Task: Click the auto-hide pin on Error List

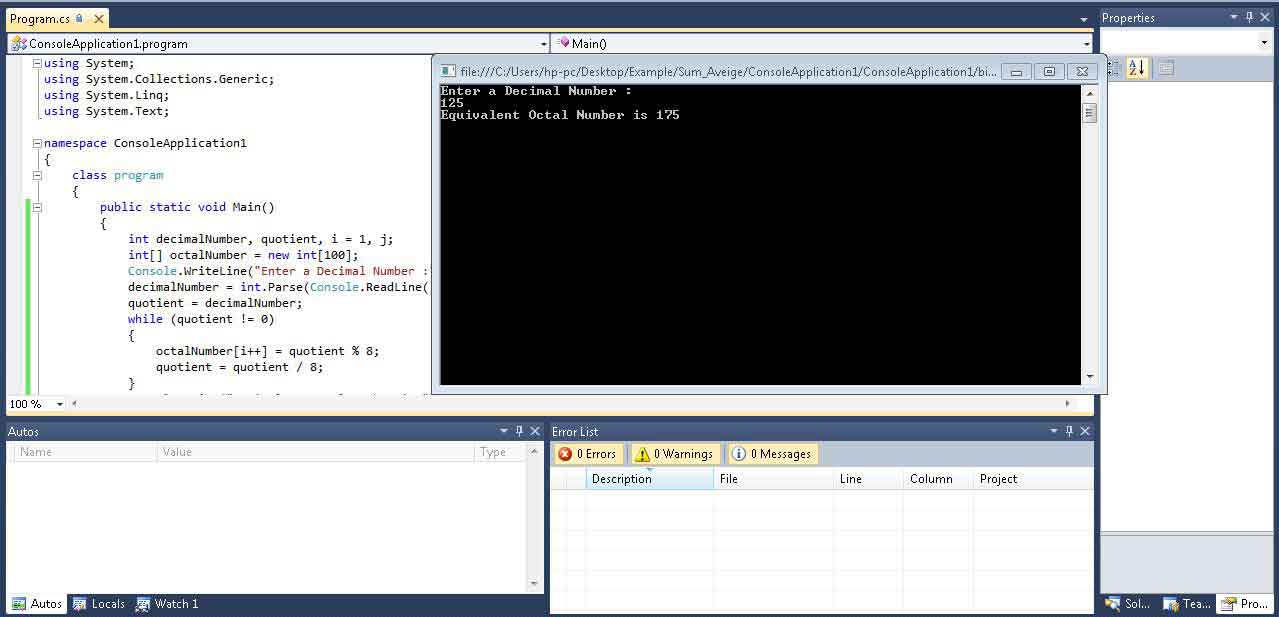Action: tap(1068, 431)
